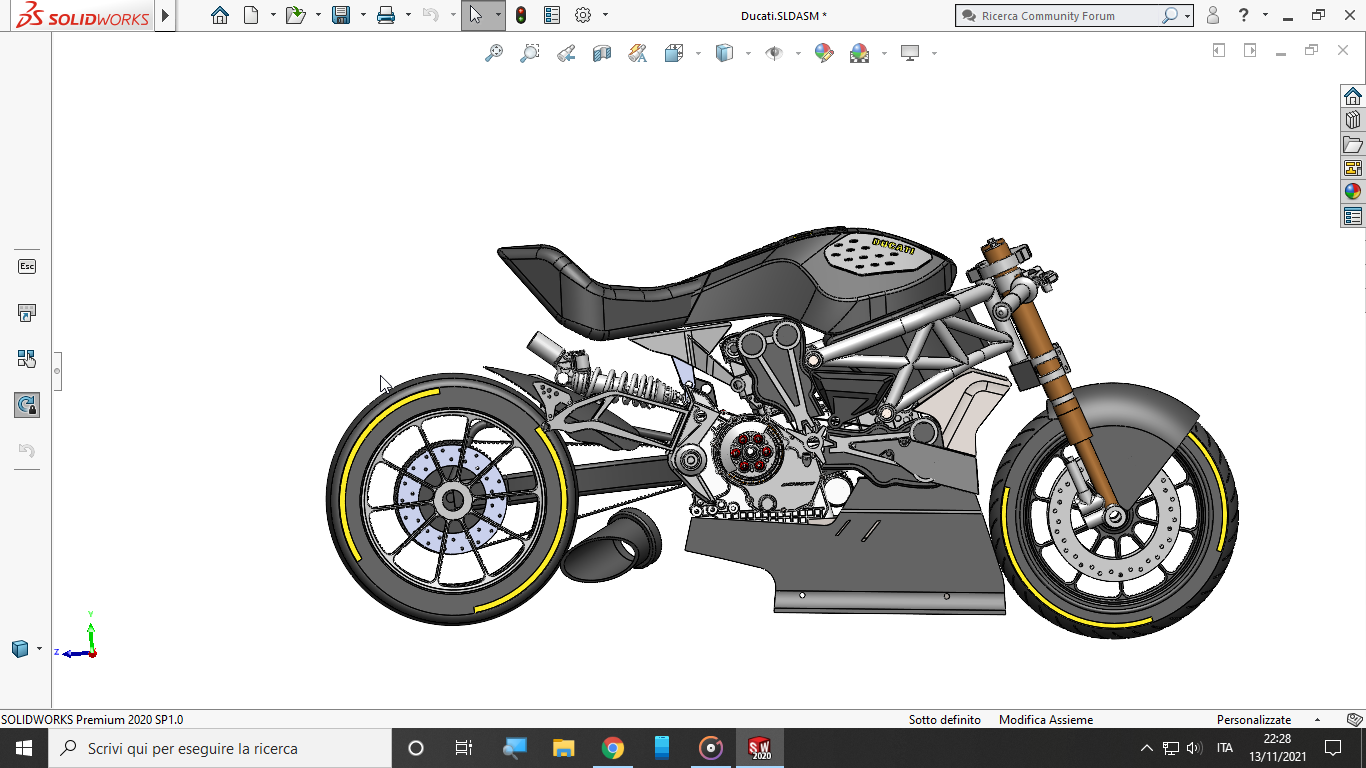The width and height of the screenshot is (1366, 768).
Task: Open the Options gear
Action: (583, 15)
